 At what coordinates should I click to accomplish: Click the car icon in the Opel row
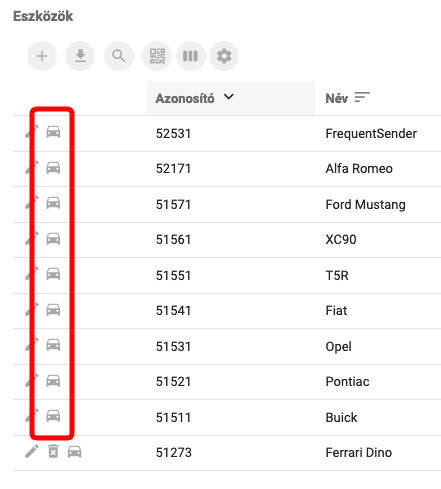(x=53, y=345)
